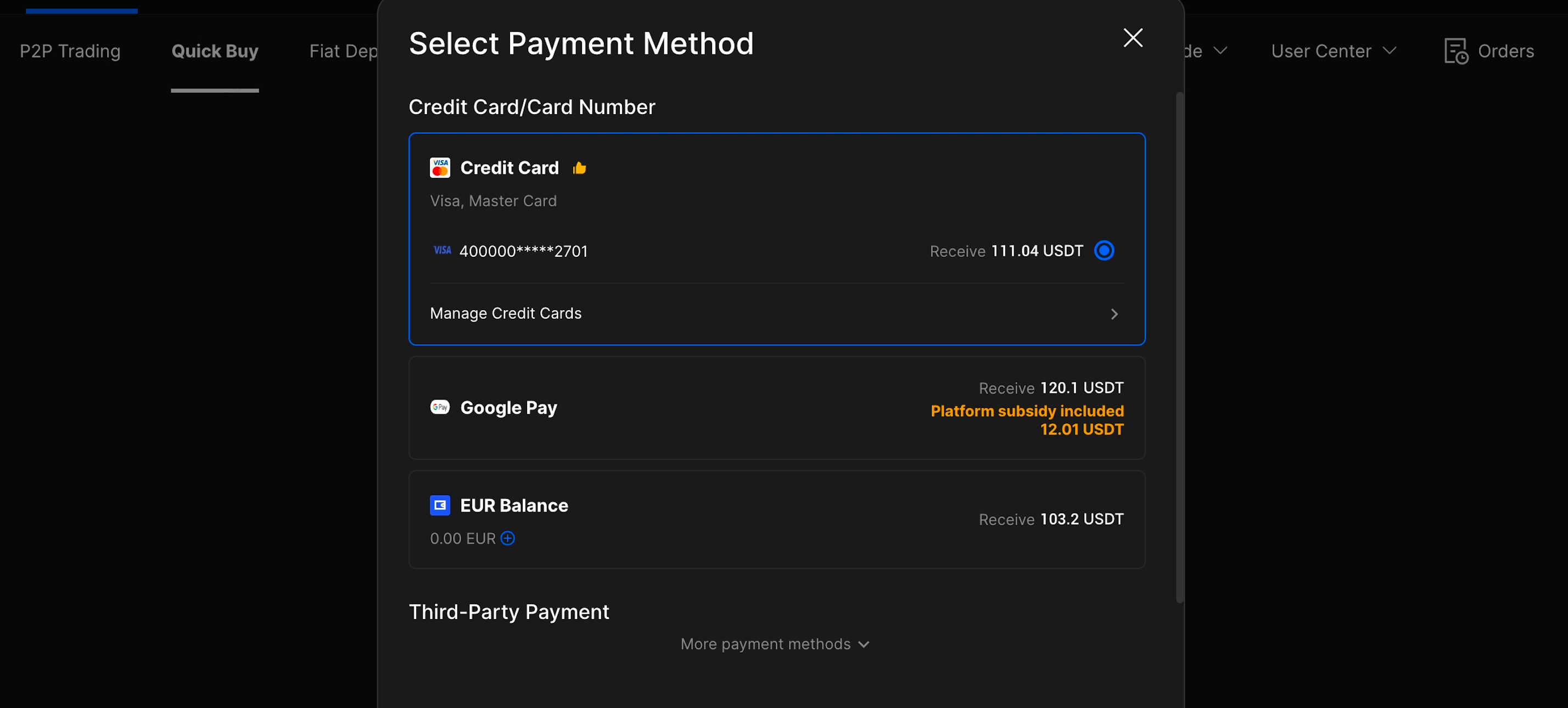Switch to P2P Trading tab
Screen dimensions: 1568x708
pyautogui.click(x=70, y=51)
